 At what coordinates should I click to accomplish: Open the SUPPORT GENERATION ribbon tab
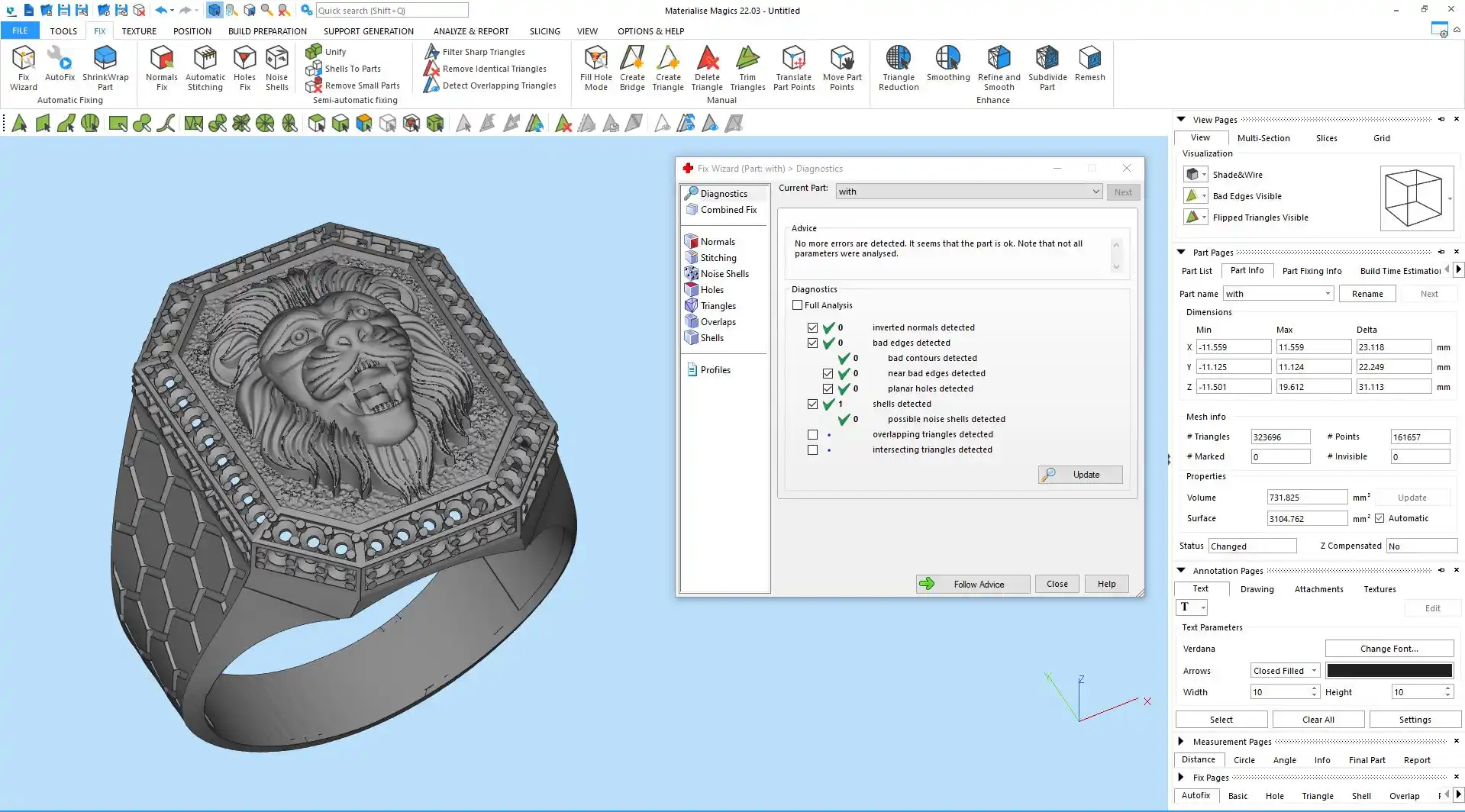(x=368, y=31)
